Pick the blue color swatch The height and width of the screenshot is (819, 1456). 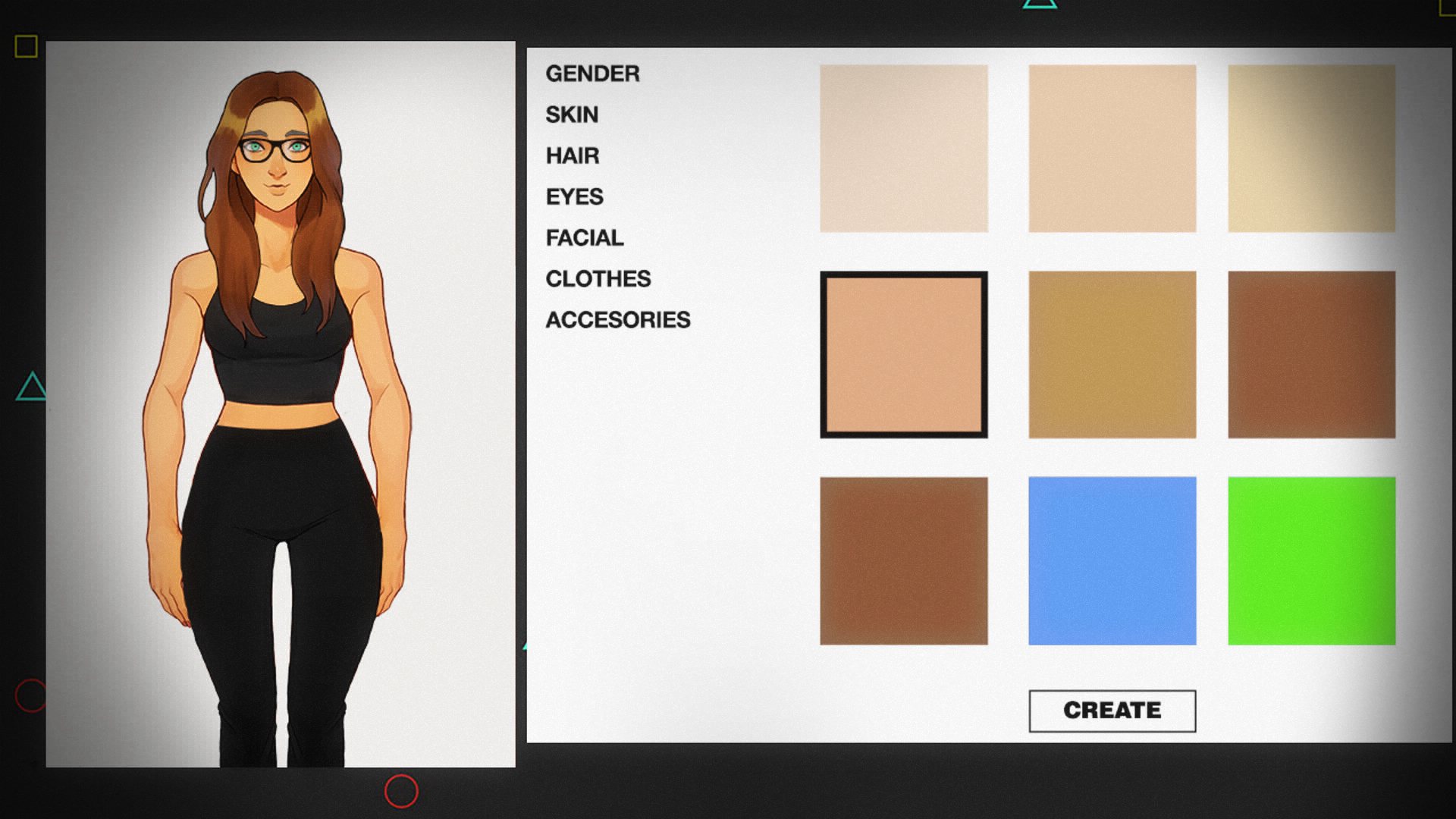(1111, 559)
